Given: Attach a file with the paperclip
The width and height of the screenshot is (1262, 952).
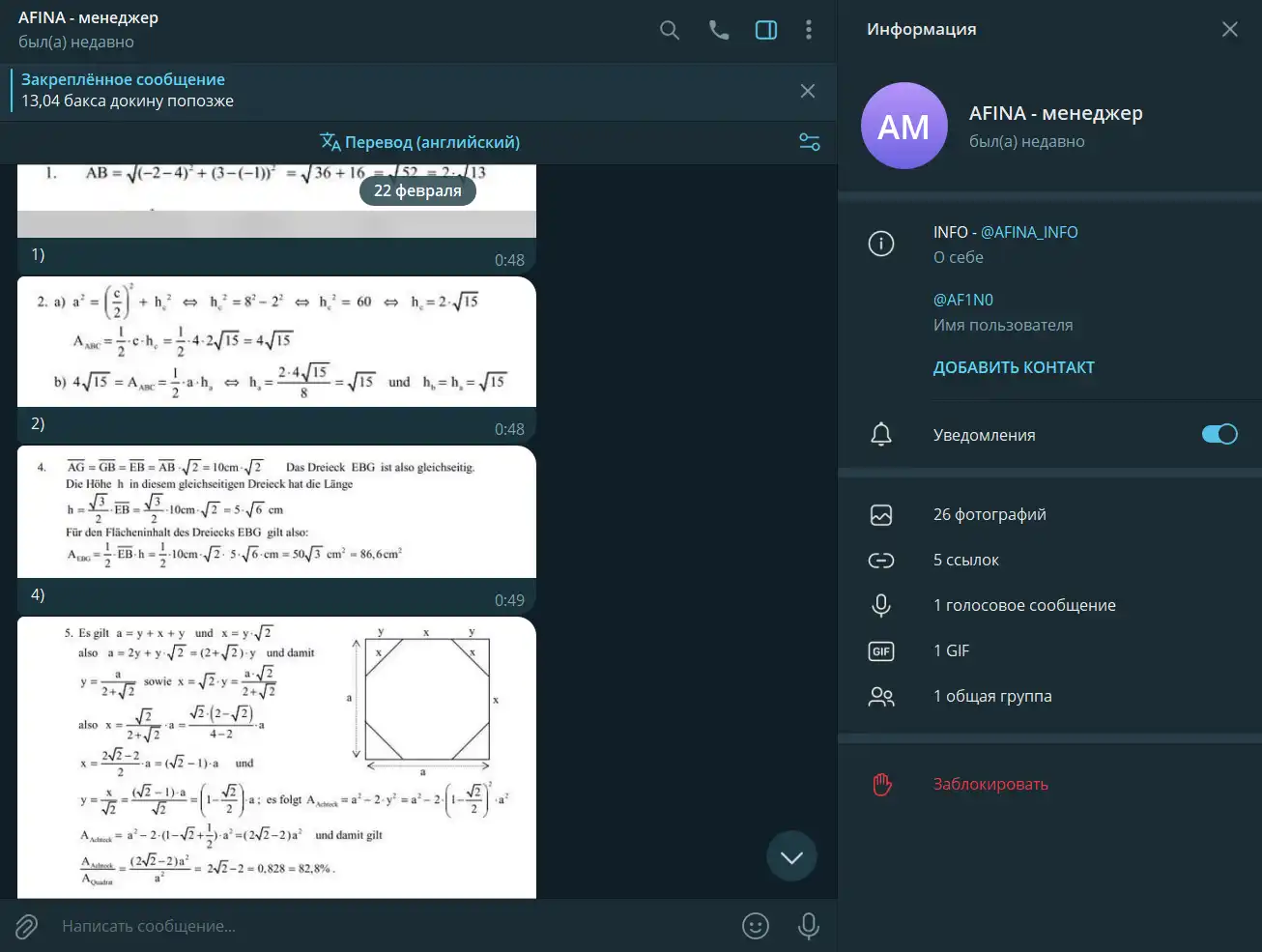Looking at the screenshot, I should coord(27,927).
